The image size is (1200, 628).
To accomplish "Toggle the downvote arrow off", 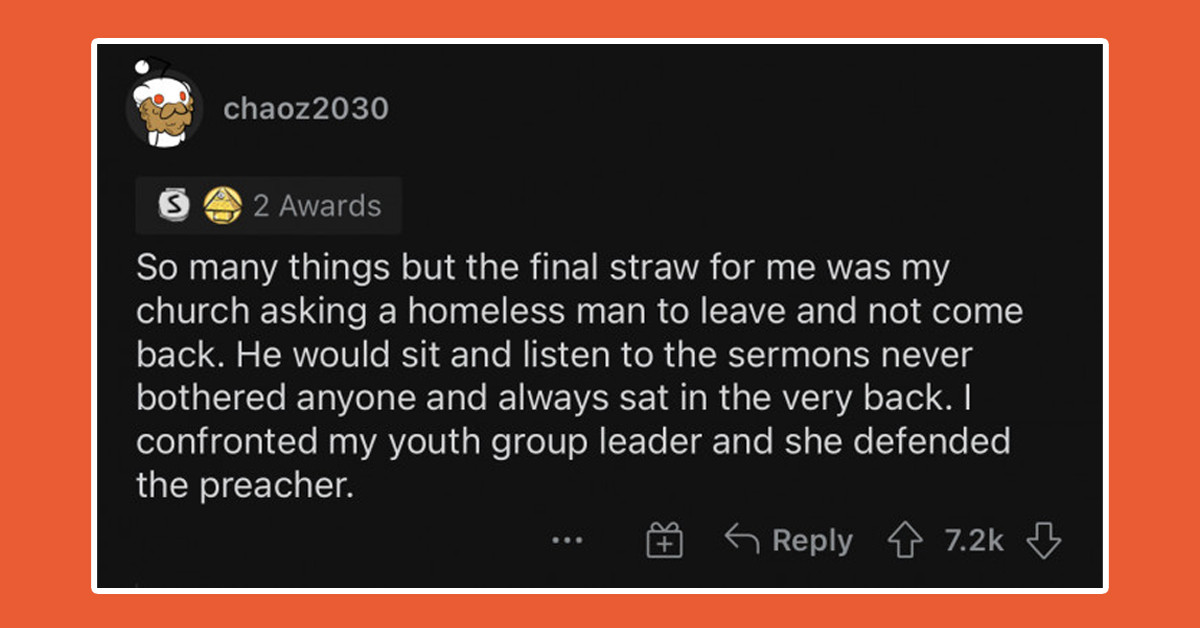I will 1043,540.
